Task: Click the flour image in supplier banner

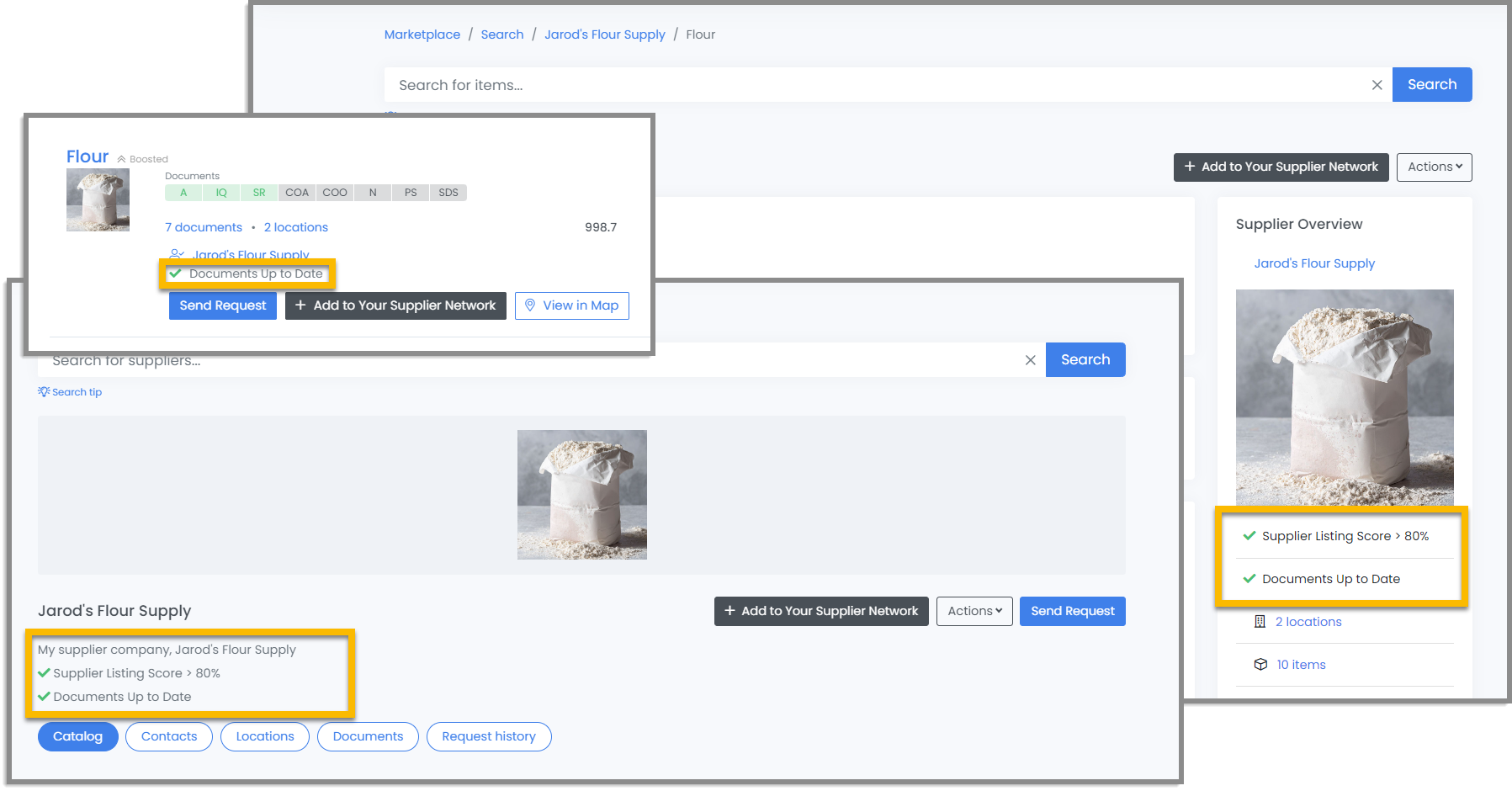Action: coord(582,495)
